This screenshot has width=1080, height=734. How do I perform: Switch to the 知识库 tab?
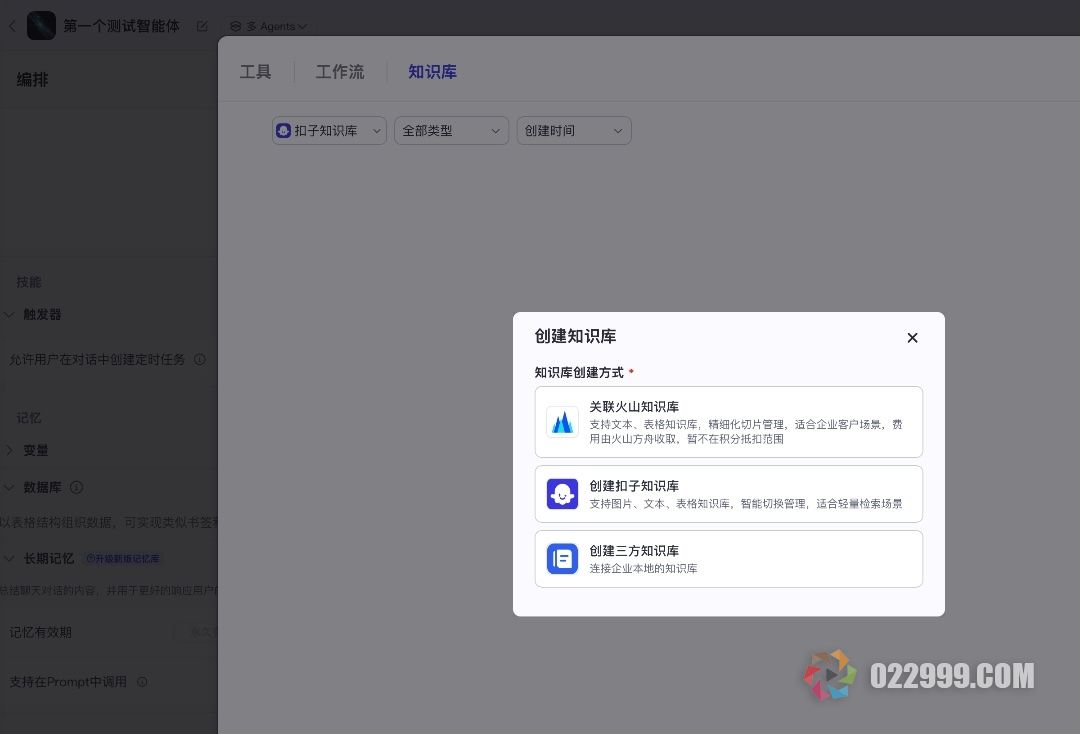coord(433,72)
